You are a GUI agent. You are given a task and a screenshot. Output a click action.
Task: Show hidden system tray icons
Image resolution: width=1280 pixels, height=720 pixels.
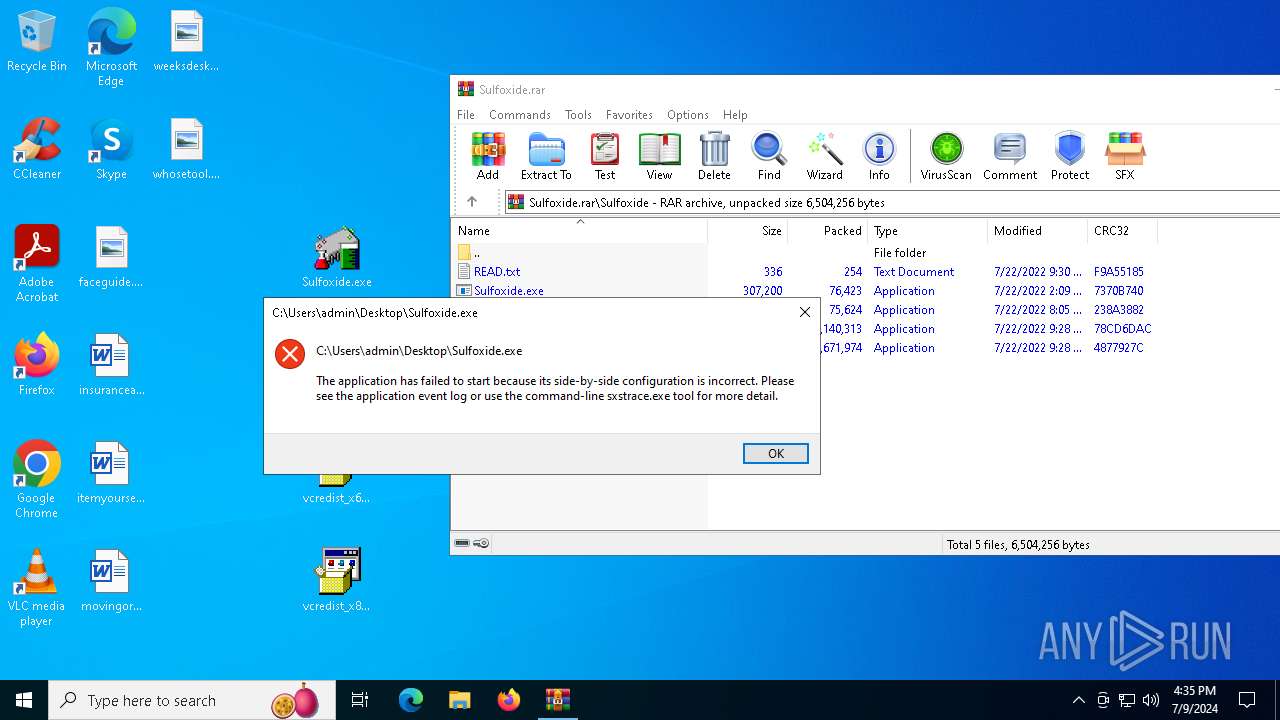pyautogui.click(x=1078, y=700)
